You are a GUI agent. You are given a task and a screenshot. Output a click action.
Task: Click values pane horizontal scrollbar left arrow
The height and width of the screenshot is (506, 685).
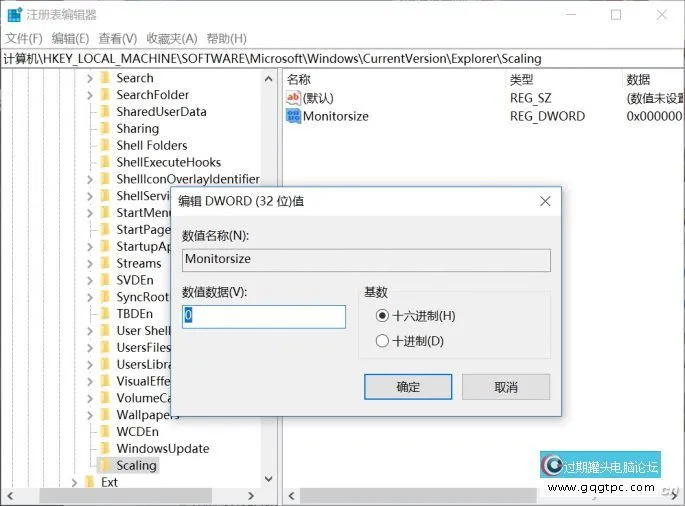pos(291,496)
